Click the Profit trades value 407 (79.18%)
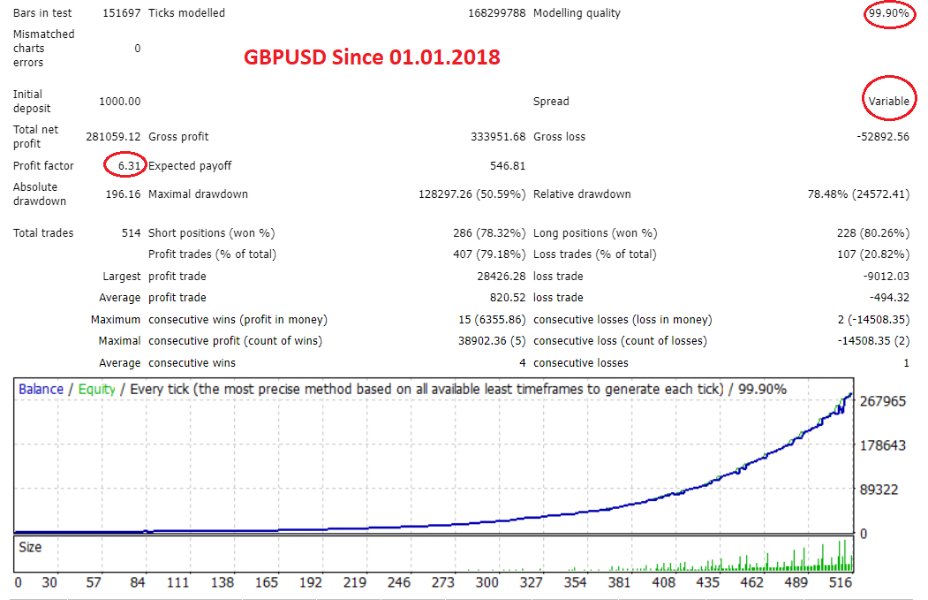928x600 pixels. click(489, 254)
